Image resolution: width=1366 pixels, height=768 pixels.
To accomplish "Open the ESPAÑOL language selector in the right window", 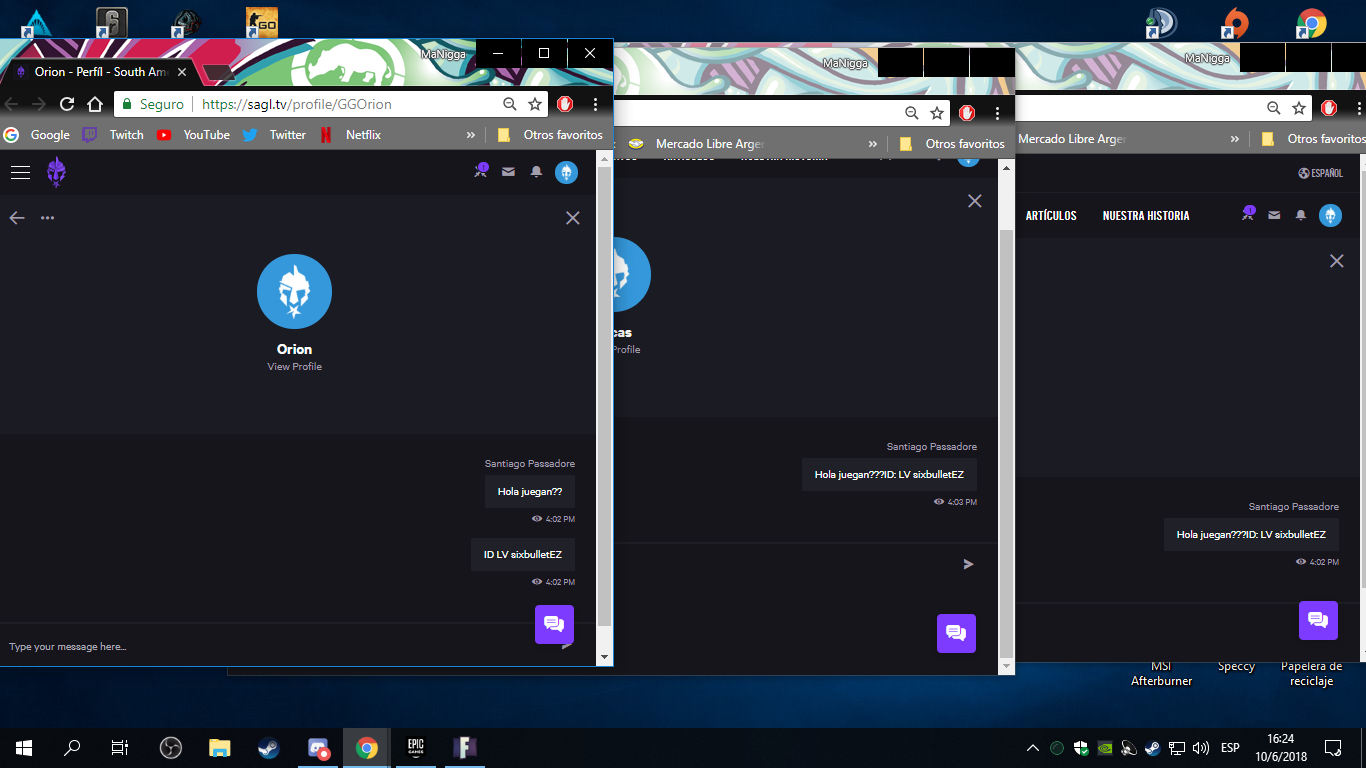I will coord(1321,173).
